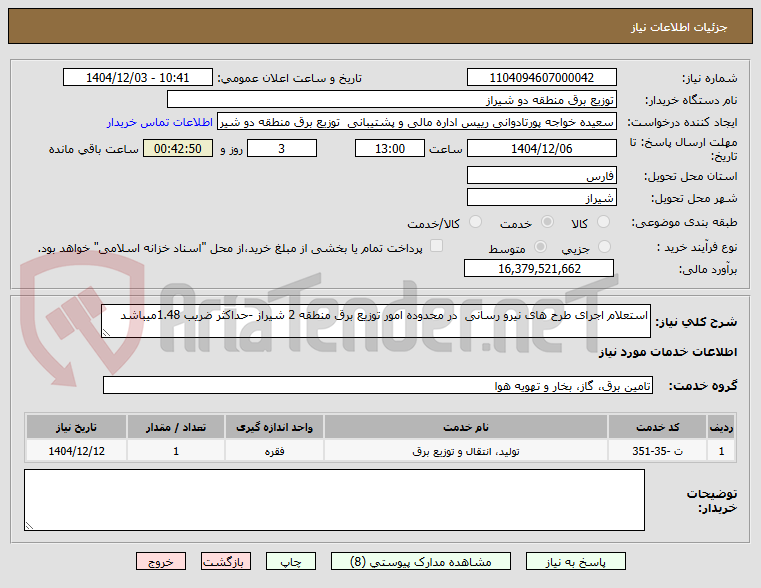Toggle the Islamic treasury bonds payment checkbox
This screenshot has width=761, height=588.
[436, 246]
